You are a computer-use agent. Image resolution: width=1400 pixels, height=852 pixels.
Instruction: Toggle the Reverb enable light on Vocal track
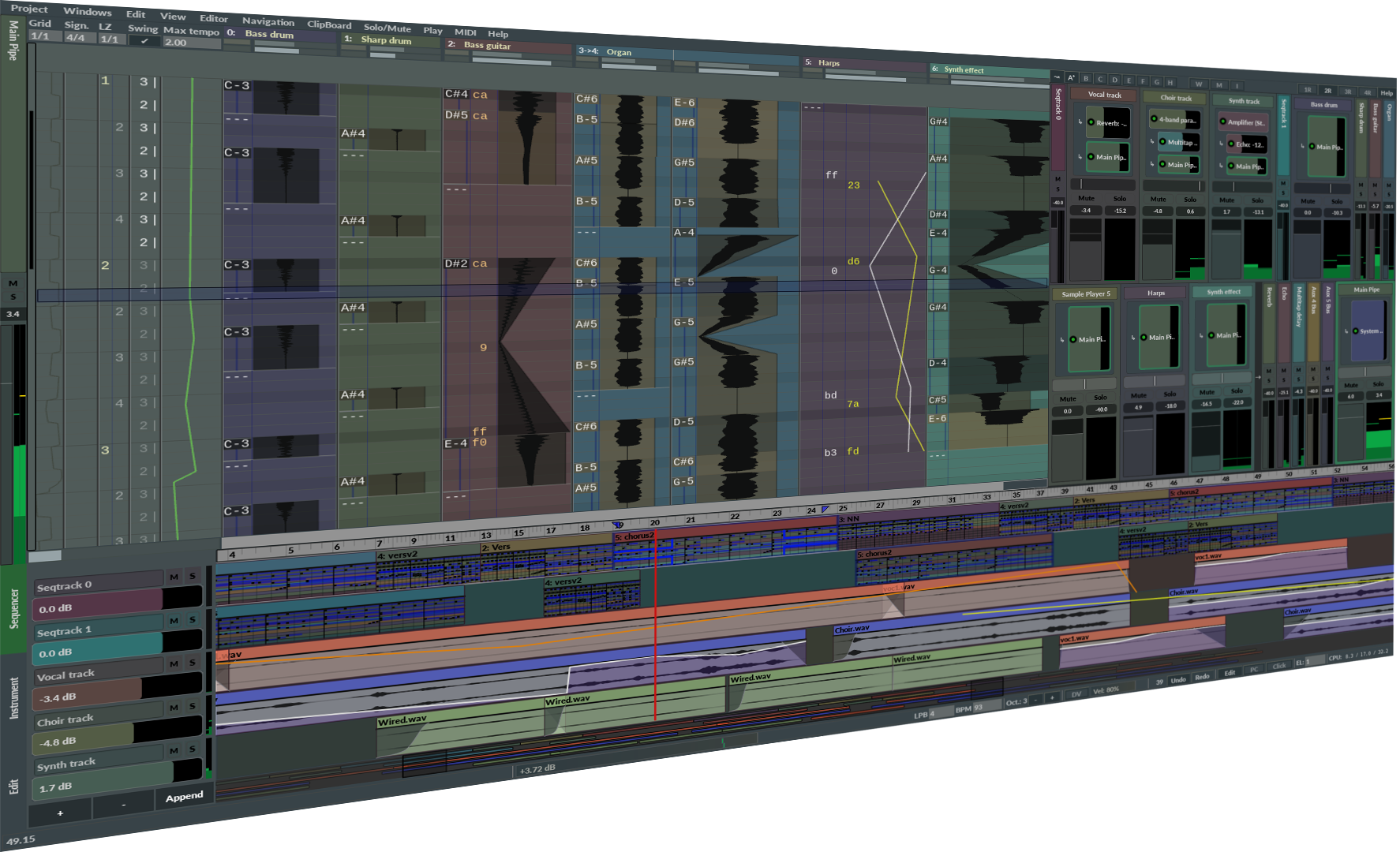(x=1091, y=122)
